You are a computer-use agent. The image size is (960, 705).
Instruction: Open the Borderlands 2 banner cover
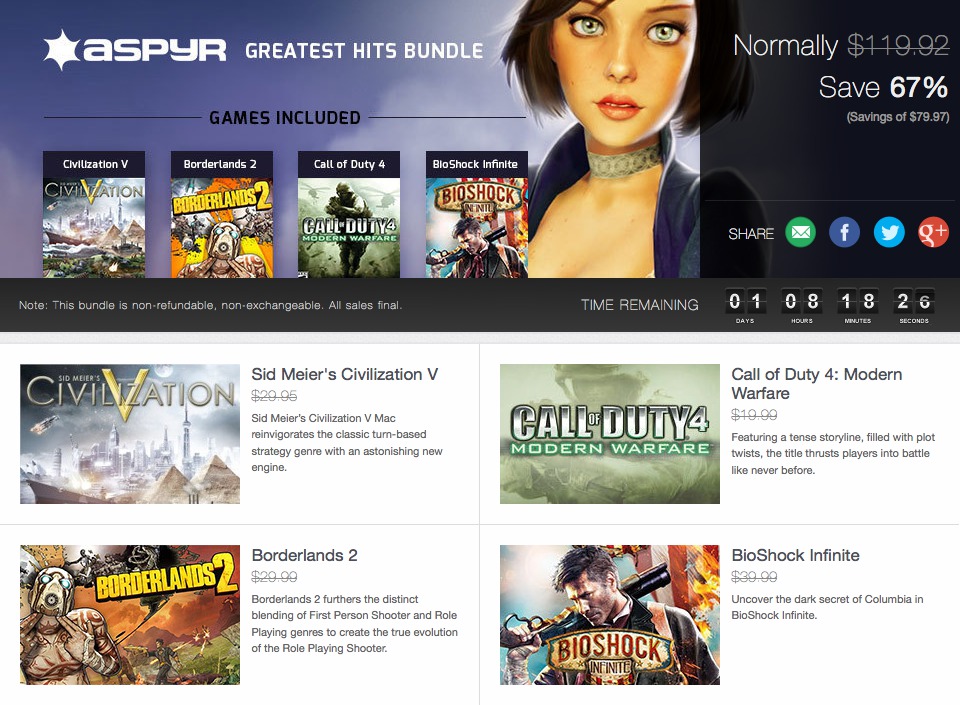(x=222, y=228)
